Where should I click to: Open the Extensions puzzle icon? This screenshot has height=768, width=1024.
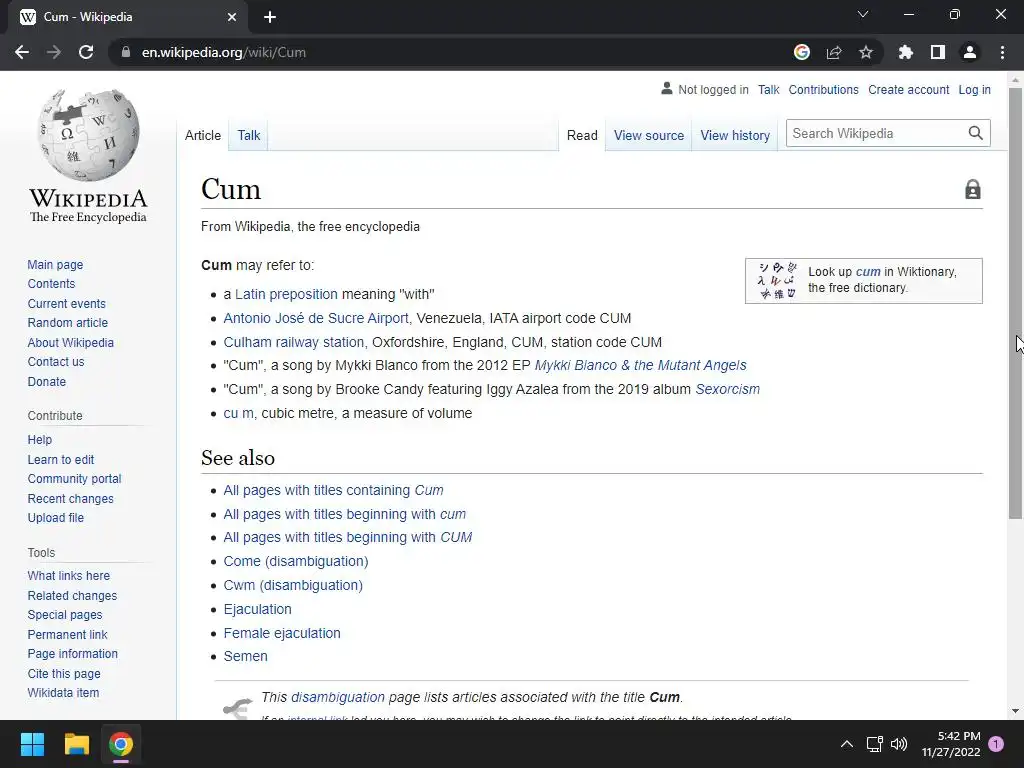[906, 52]
